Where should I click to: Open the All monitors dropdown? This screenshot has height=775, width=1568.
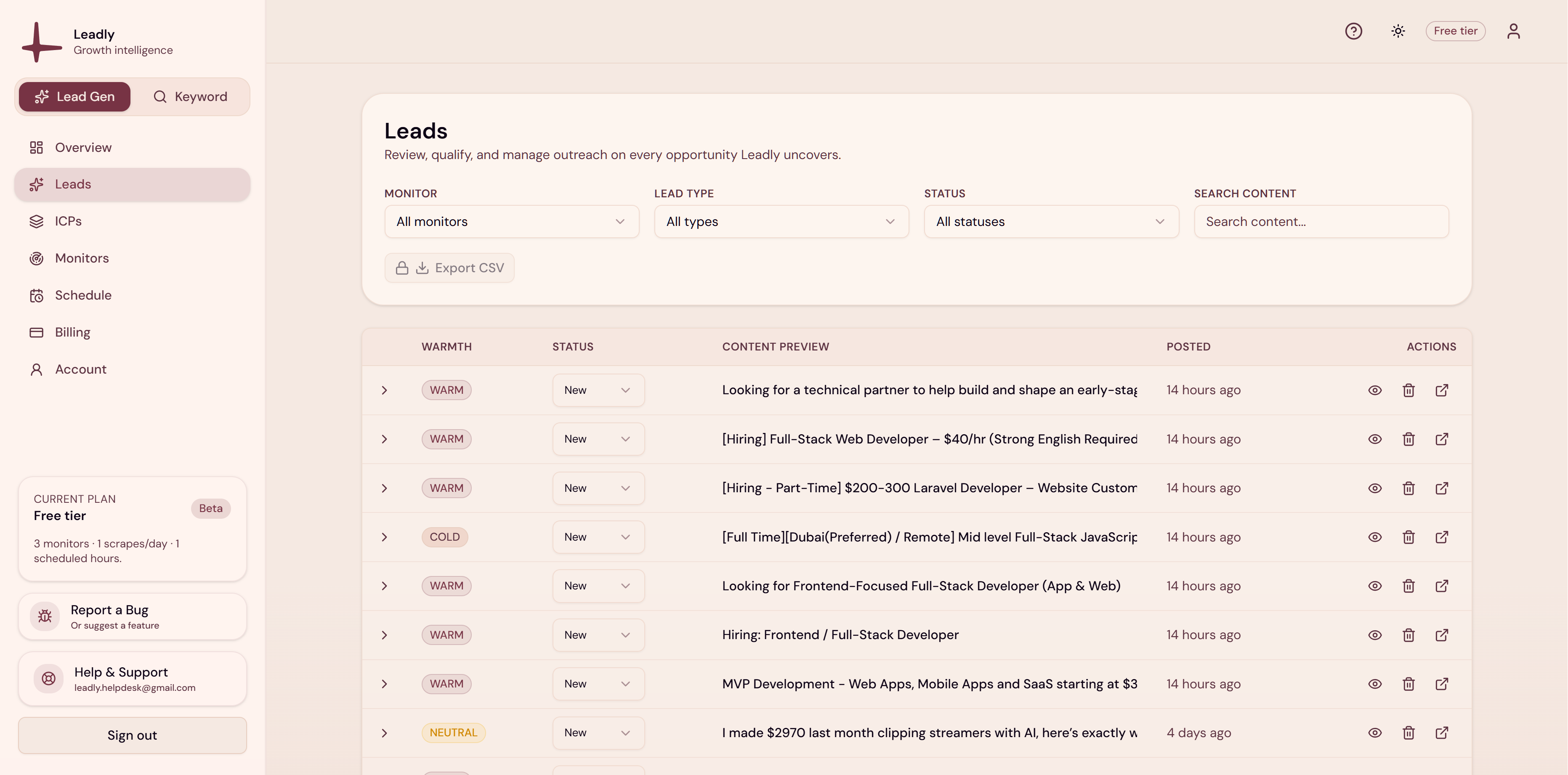click(x=511, y=222)
